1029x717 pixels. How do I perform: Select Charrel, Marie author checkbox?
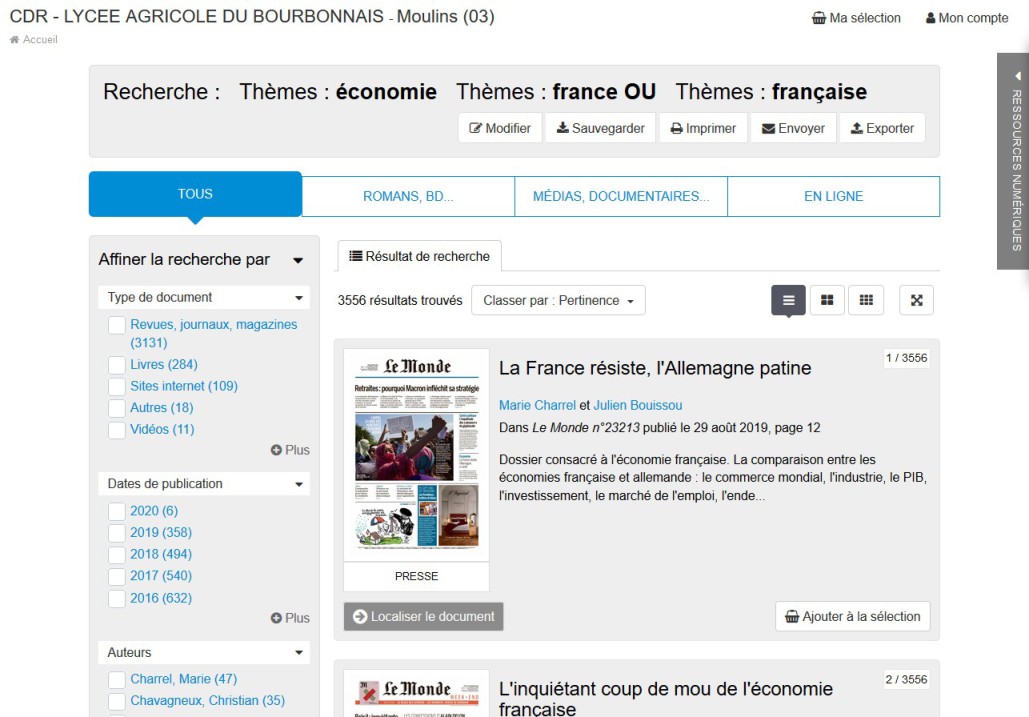point(117,679)
